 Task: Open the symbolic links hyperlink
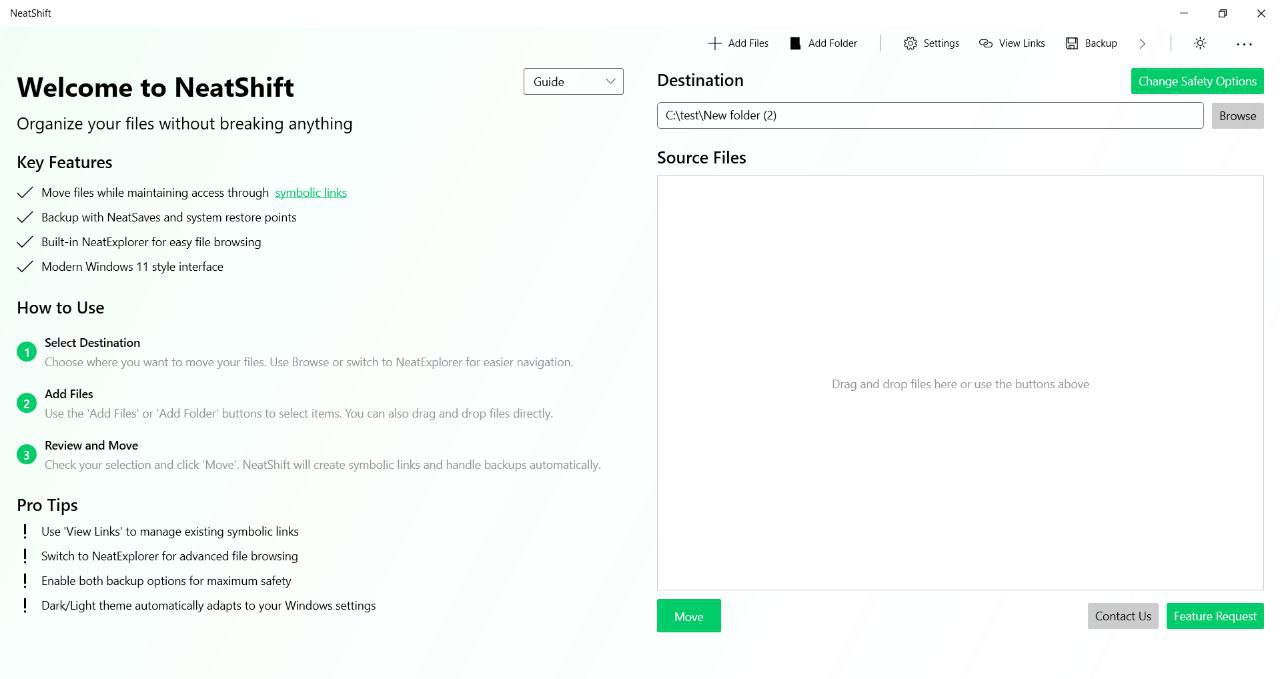311,193
